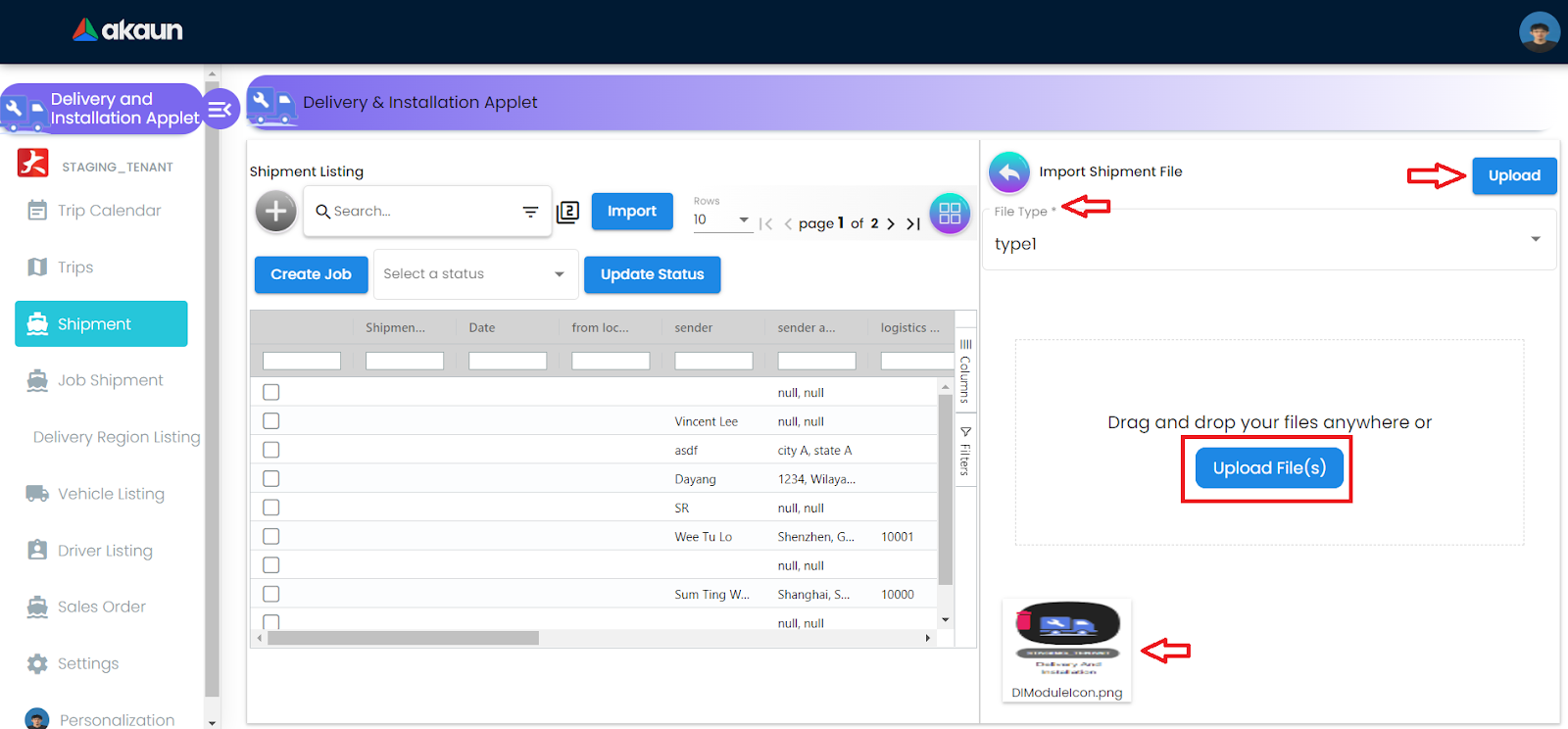Click the Upload File(s) button
This screenshot has width=1568, height=729.
pos(1269,468)
